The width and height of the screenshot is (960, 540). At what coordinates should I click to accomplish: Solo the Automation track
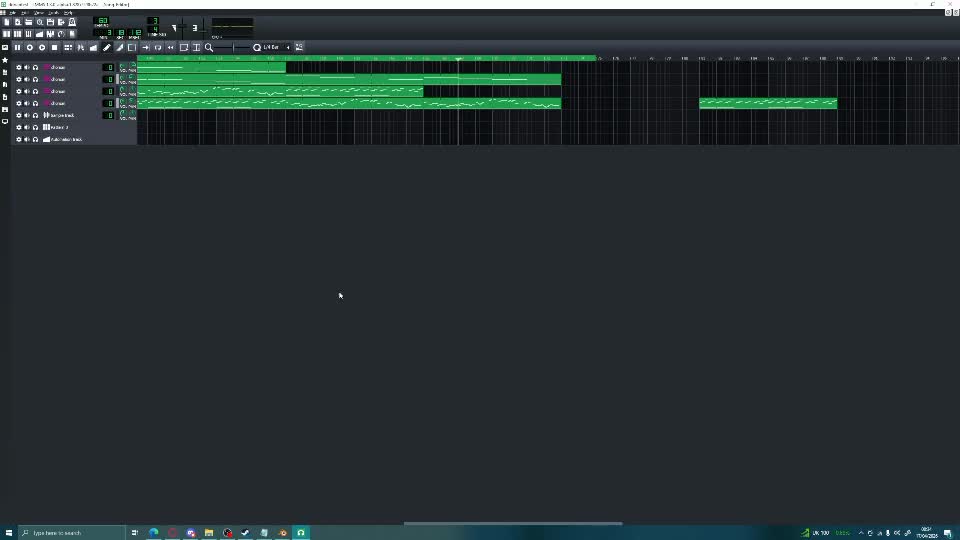[36, 140]
